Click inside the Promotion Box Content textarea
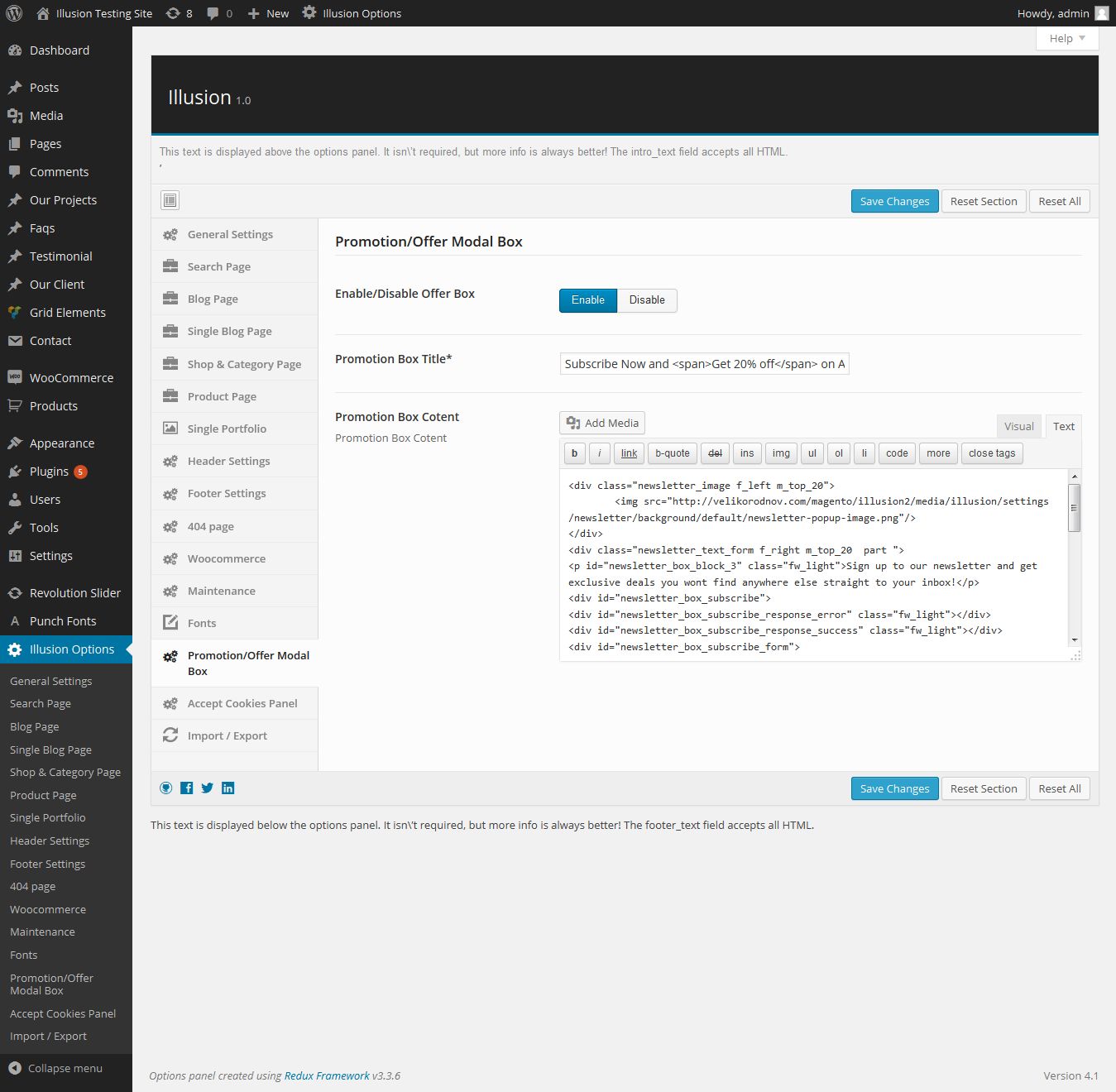Viewport: 1116px width, 1092px height. 813,566
